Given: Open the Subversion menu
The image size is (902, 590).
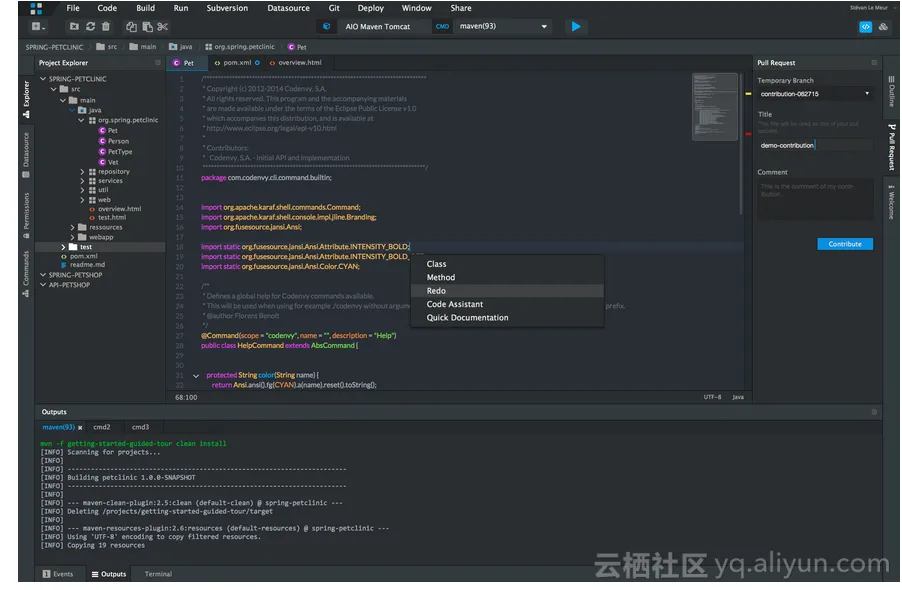Looking at the screenshot, I should point(226,8).
